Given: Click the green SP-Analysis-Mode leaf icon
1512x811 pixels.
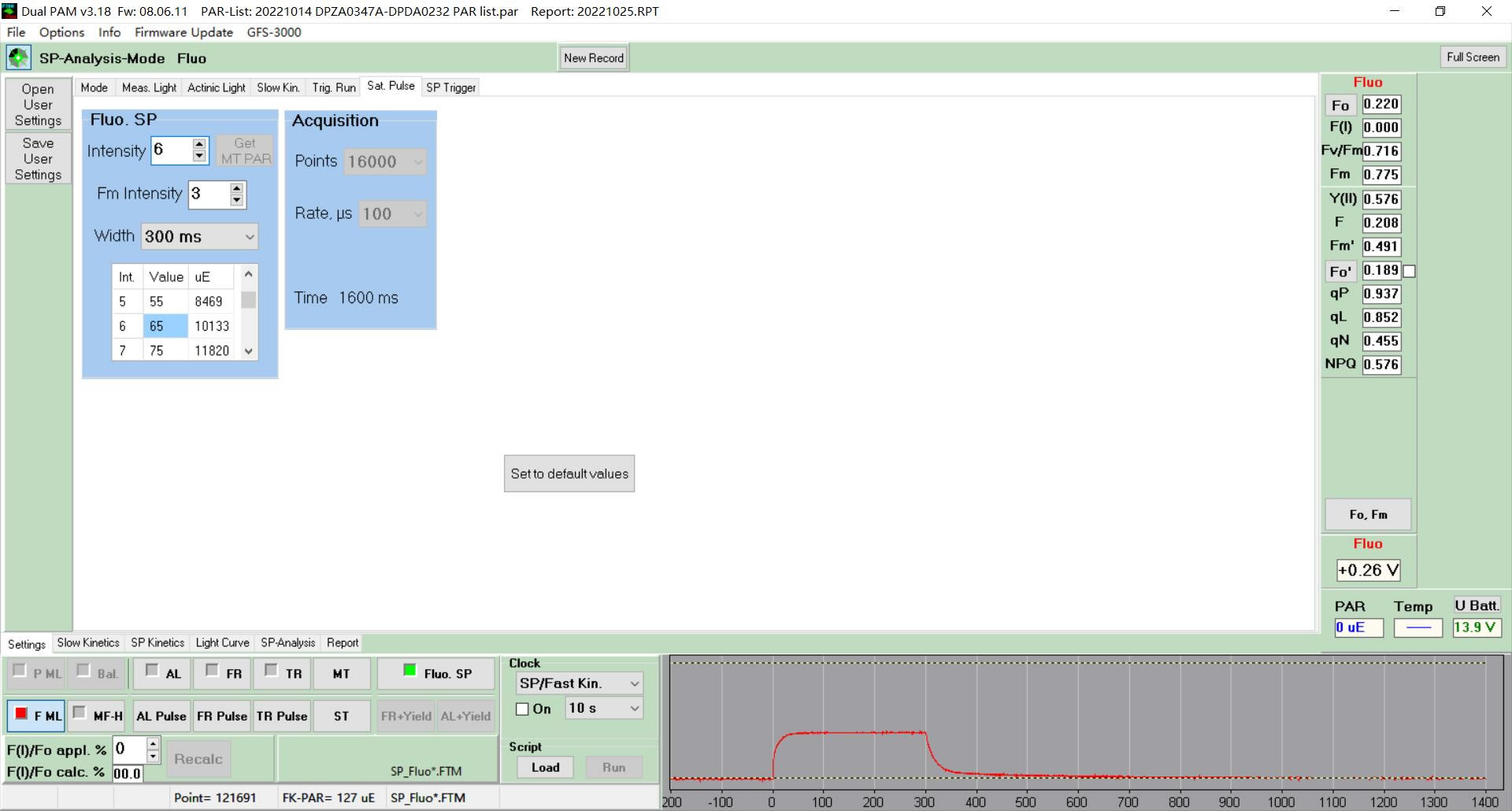Looking at the screenshot, I should point(18,57).
